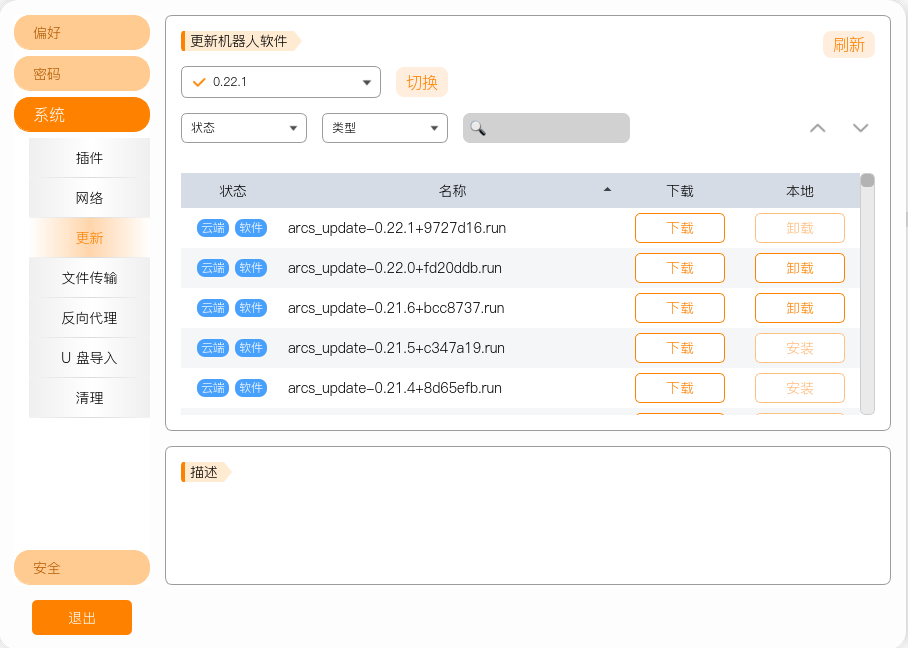Click the 刷新 refresh button
The width and height of the screenshot is (908, 648).
pos(848,45)
